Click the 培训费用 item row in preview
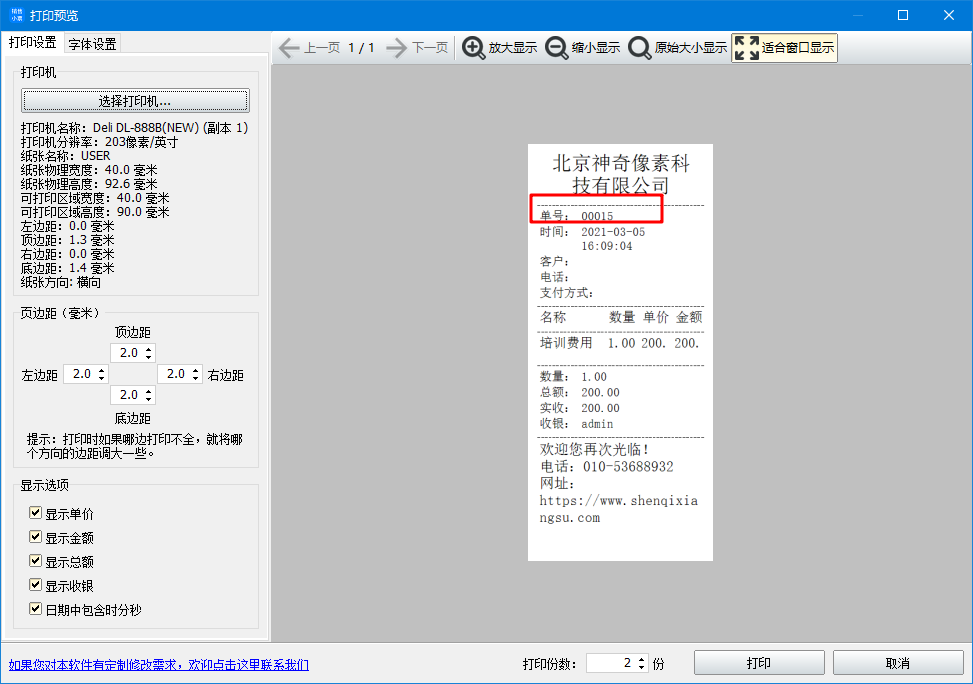Screen dimensions: 973x684 click(619, 343)
